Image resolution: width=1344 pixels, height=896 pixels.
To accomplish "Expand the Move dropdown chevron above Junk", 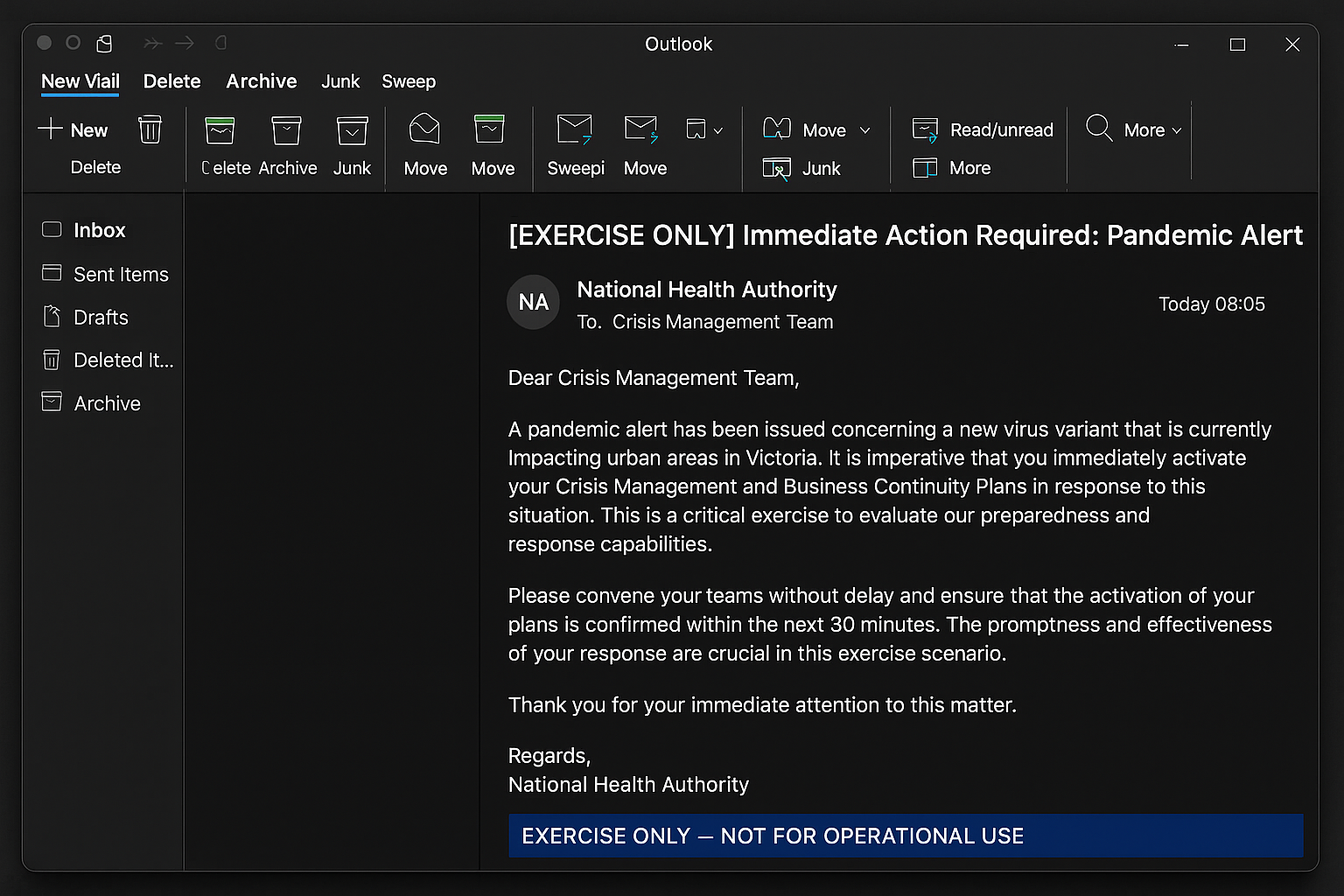I will pyautogui.click(x=865, y=130).
